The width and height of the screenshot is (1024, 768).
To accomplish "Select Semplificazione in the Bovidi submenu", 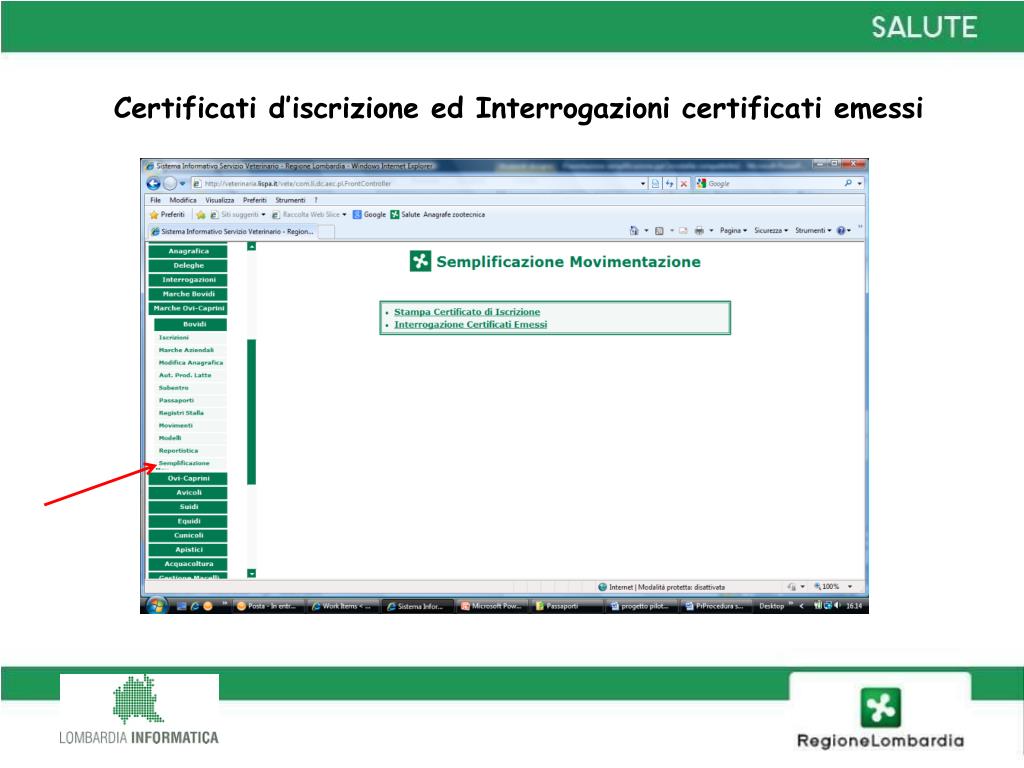I will coord(184,463).
